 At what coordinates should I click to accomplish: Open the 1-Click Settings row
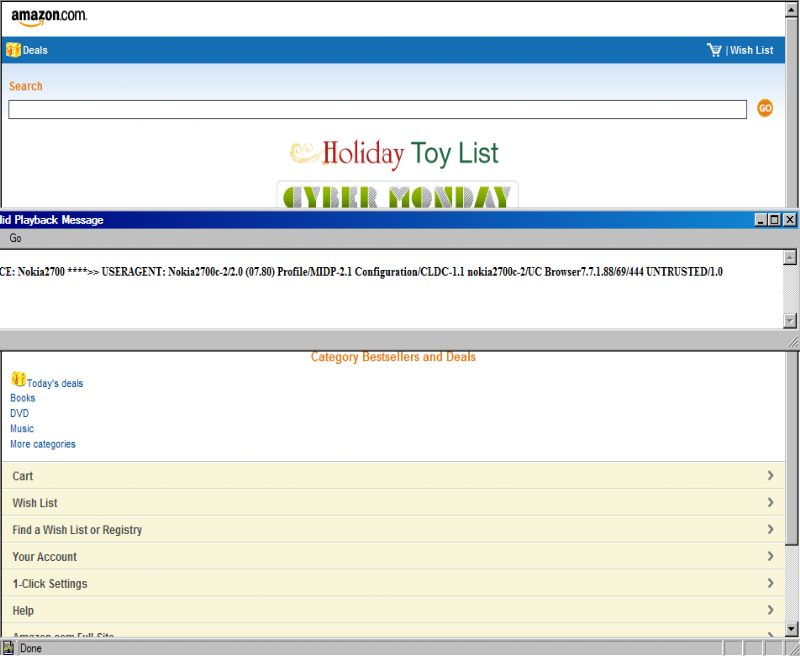click(393, 583)
